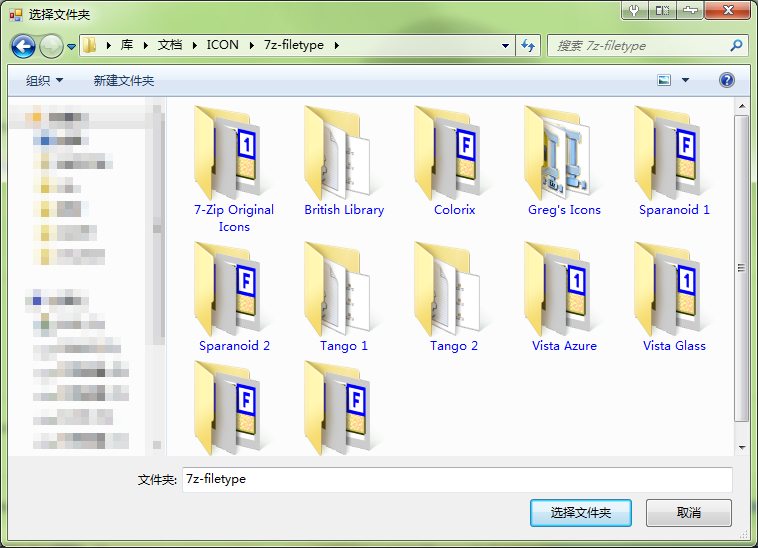Click the 选择文件夹 button

click(581, 513)
